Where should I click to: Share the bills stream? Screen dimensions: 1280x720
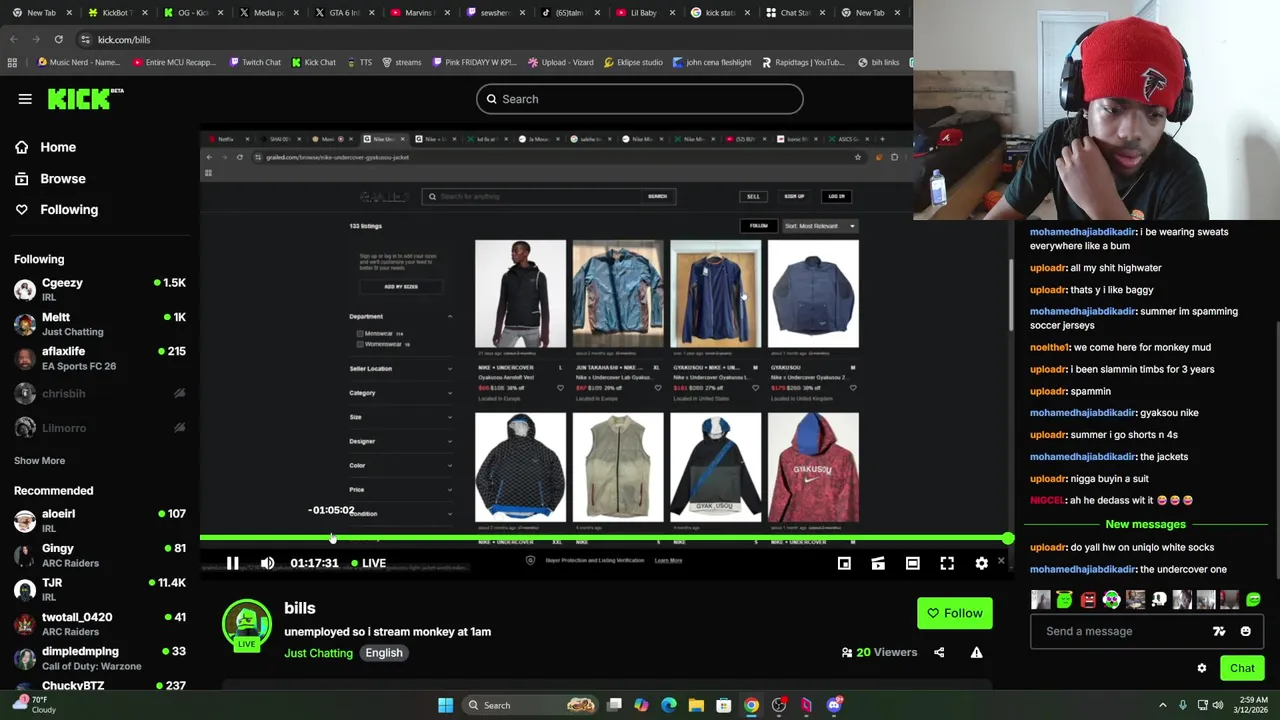tap(939, 652)
